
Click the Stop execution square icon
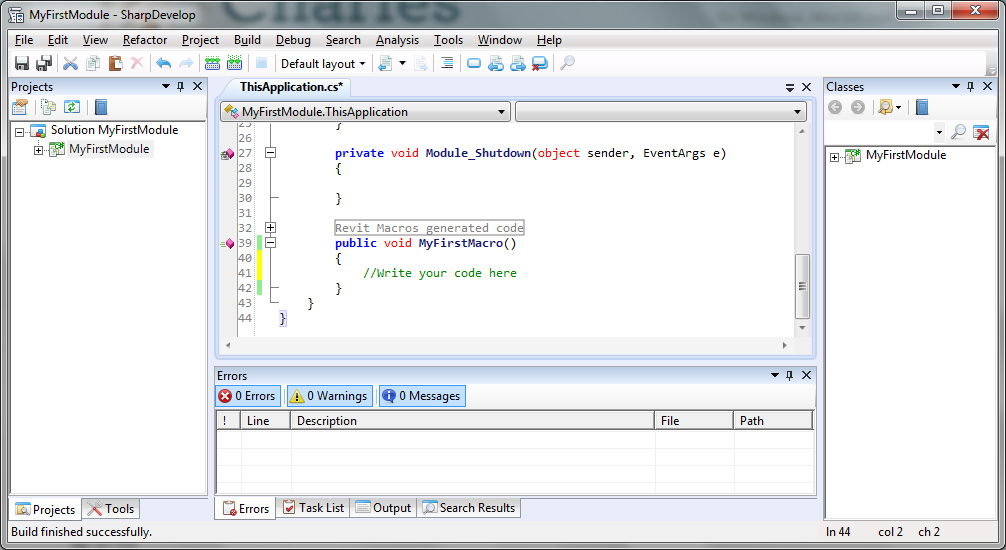(x=261, y=63)
